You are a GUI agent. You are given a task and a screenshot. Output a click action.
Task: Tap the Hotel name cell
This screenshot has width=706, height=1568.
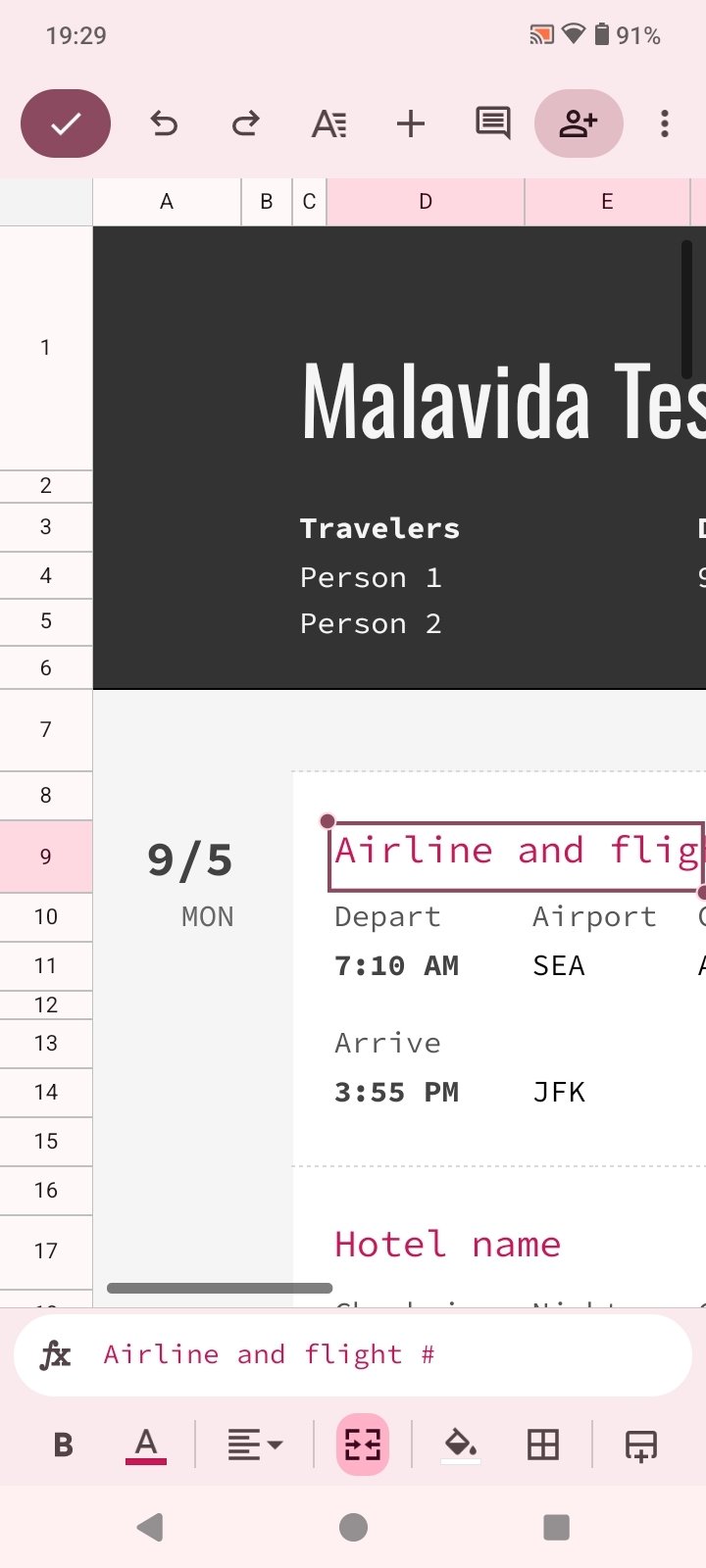(448, 1245)
